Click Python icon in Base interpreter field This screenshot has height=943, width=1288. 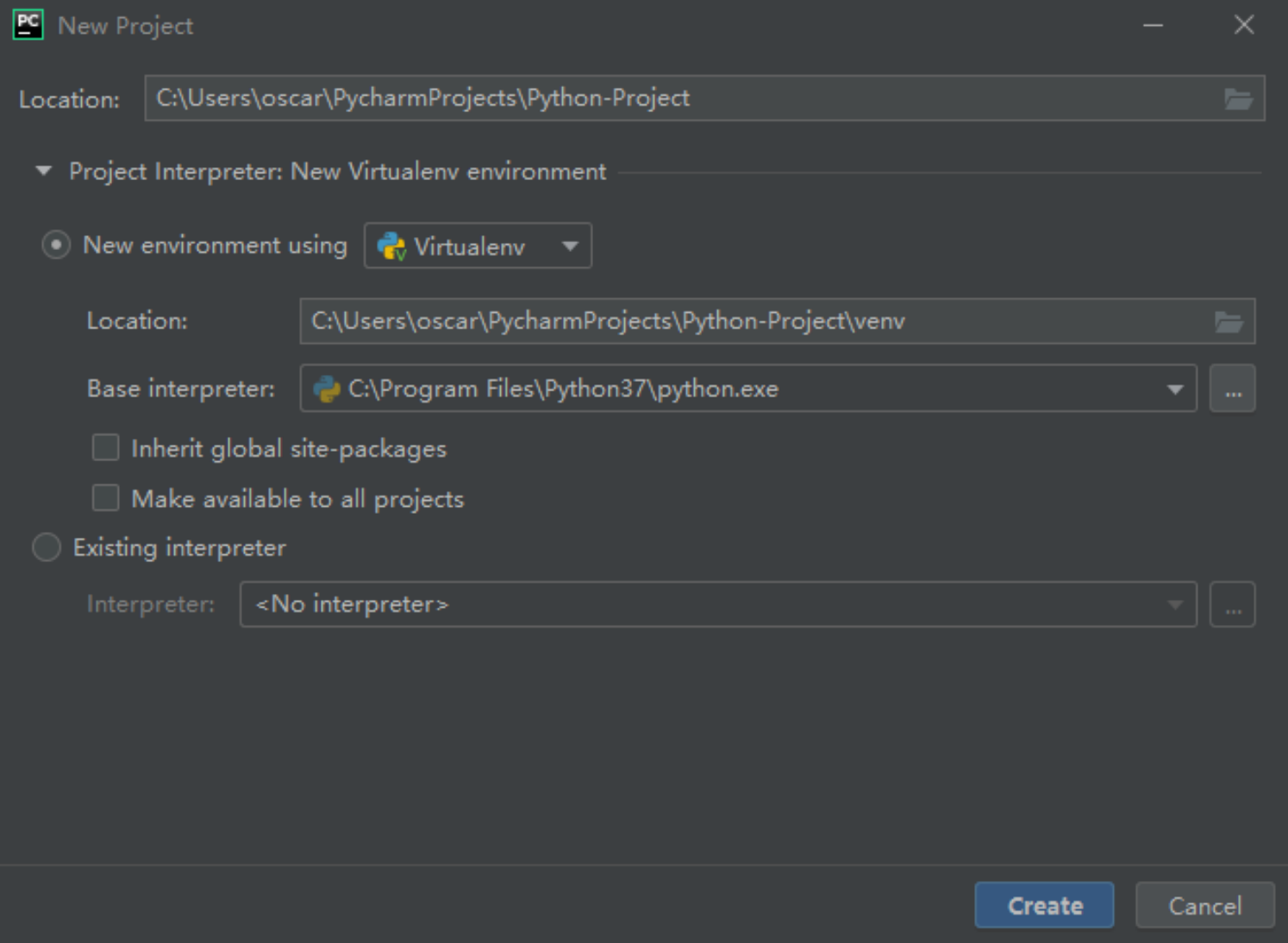pos(327,389)
